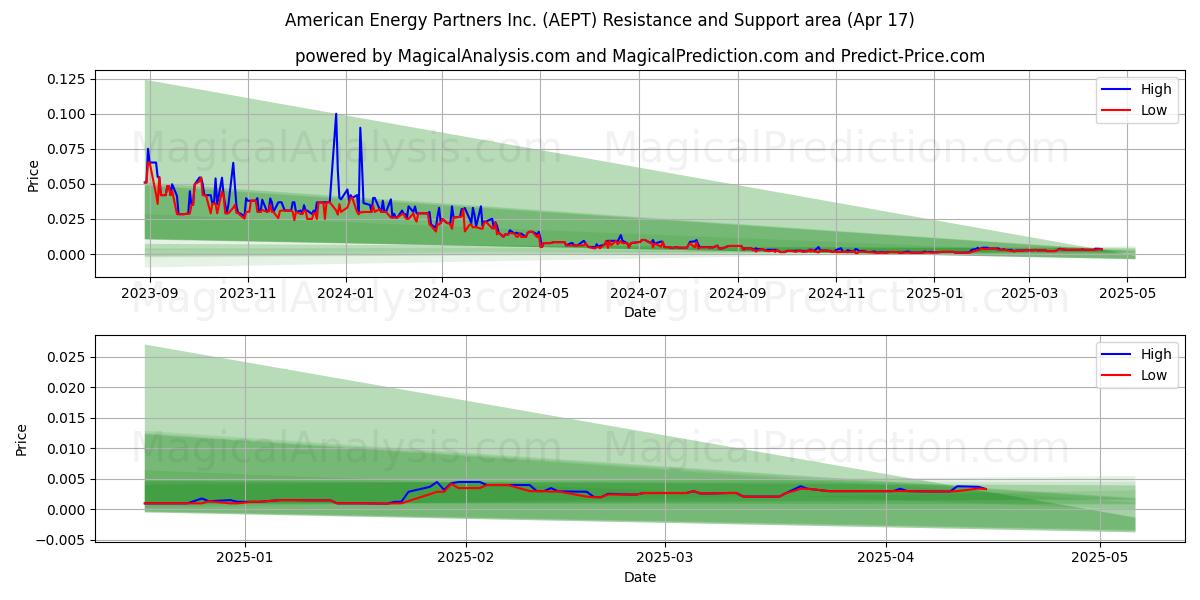Image resolution: width=1200 pixels, height=600 pixels.
Task: Click the '2024-11' tick label on the top chart
Action: pos(836,293)
